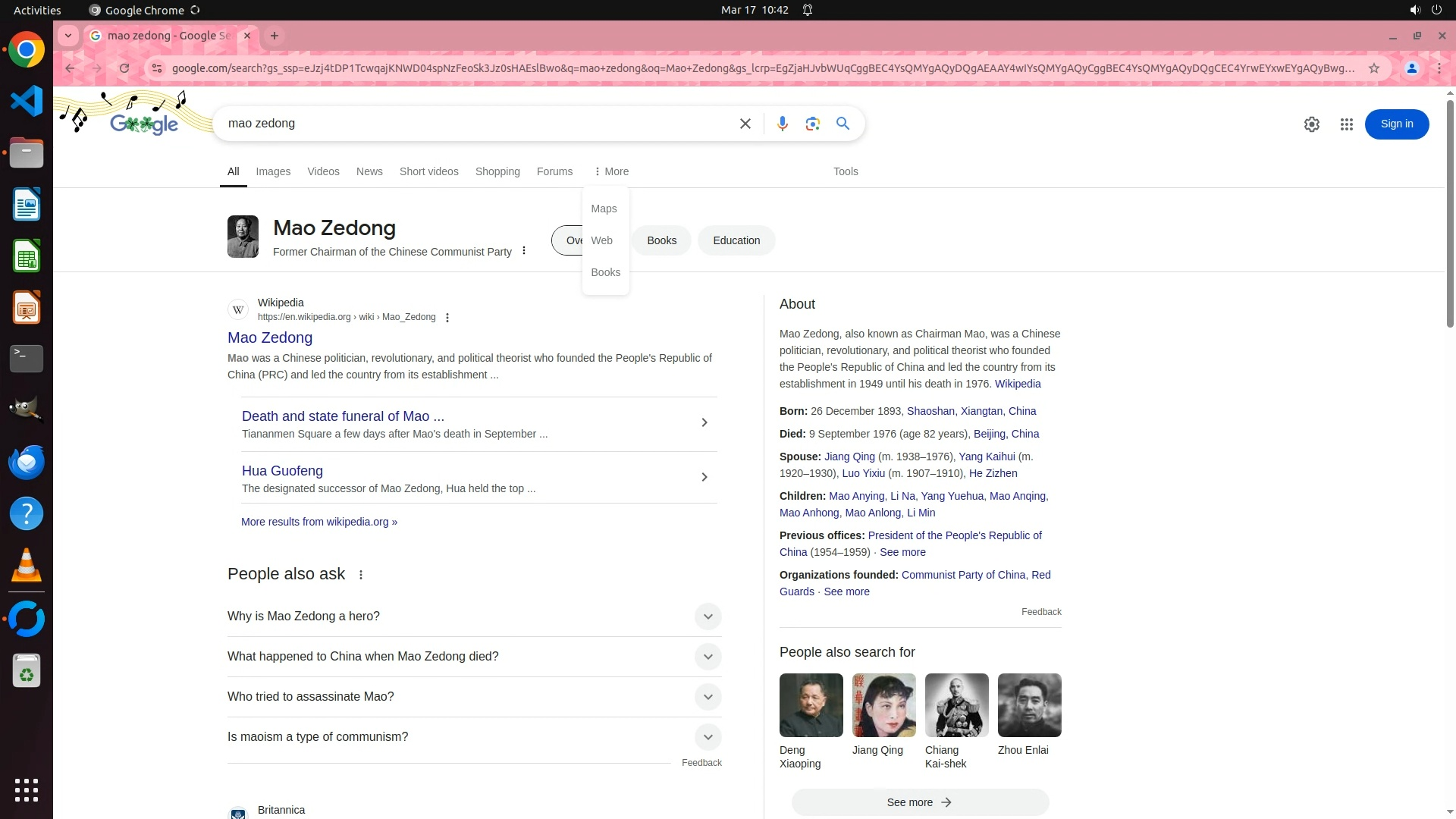Bookmark this page with star icon
The image size is (1456, 819).
[1373, 68]
